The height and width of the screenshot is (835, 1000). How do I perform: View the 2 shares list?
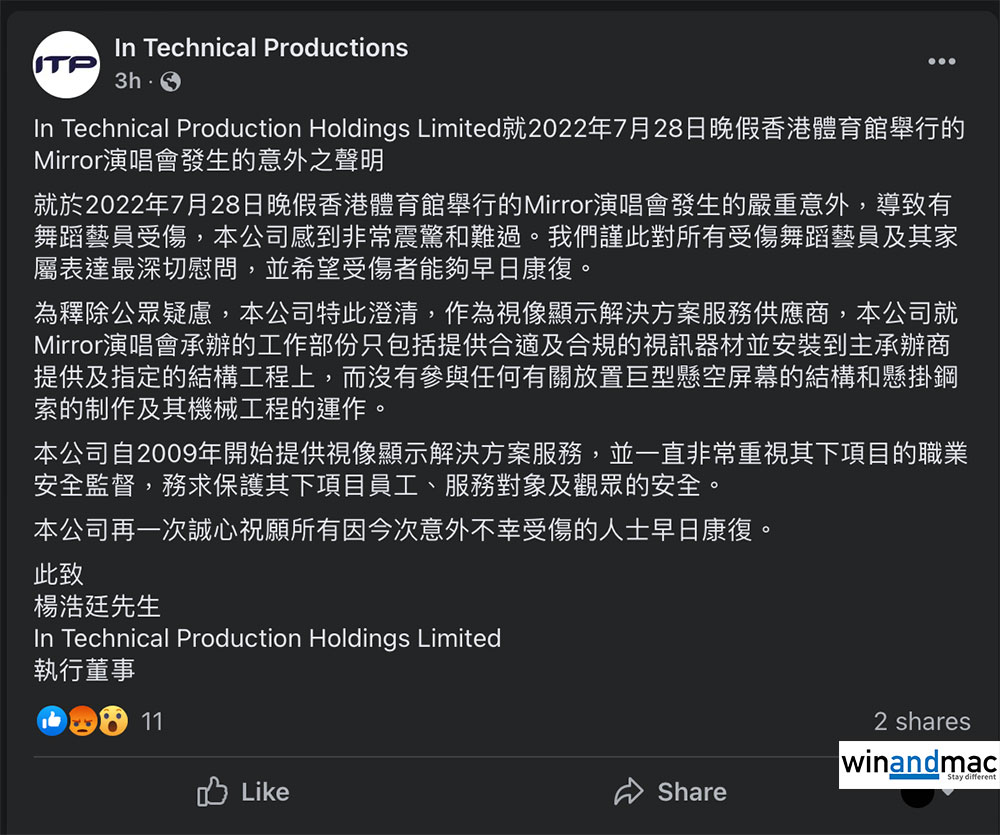coord(921,721)
